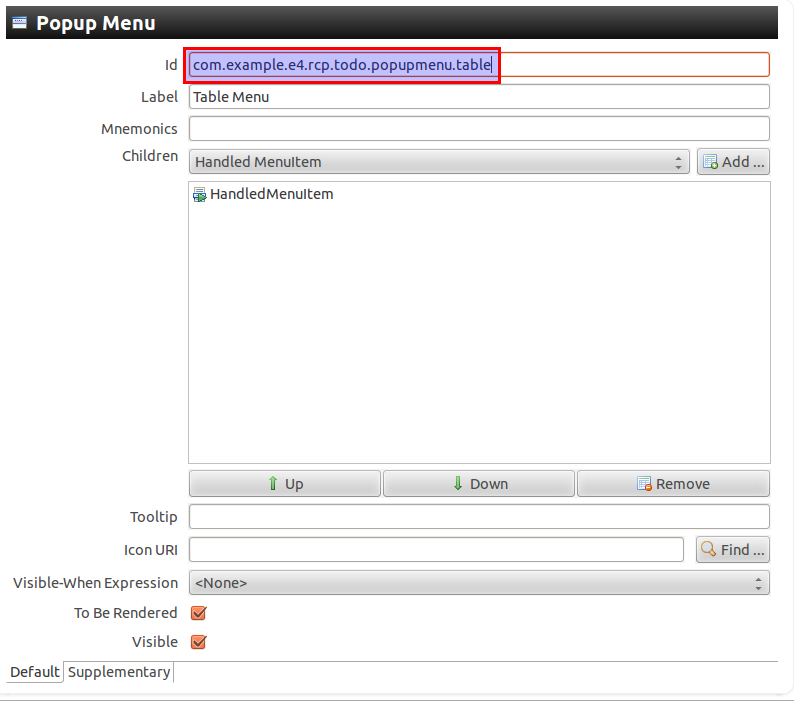Click empty area of the children list
Screen dimensions: 794x702
(x=478, y=340)
